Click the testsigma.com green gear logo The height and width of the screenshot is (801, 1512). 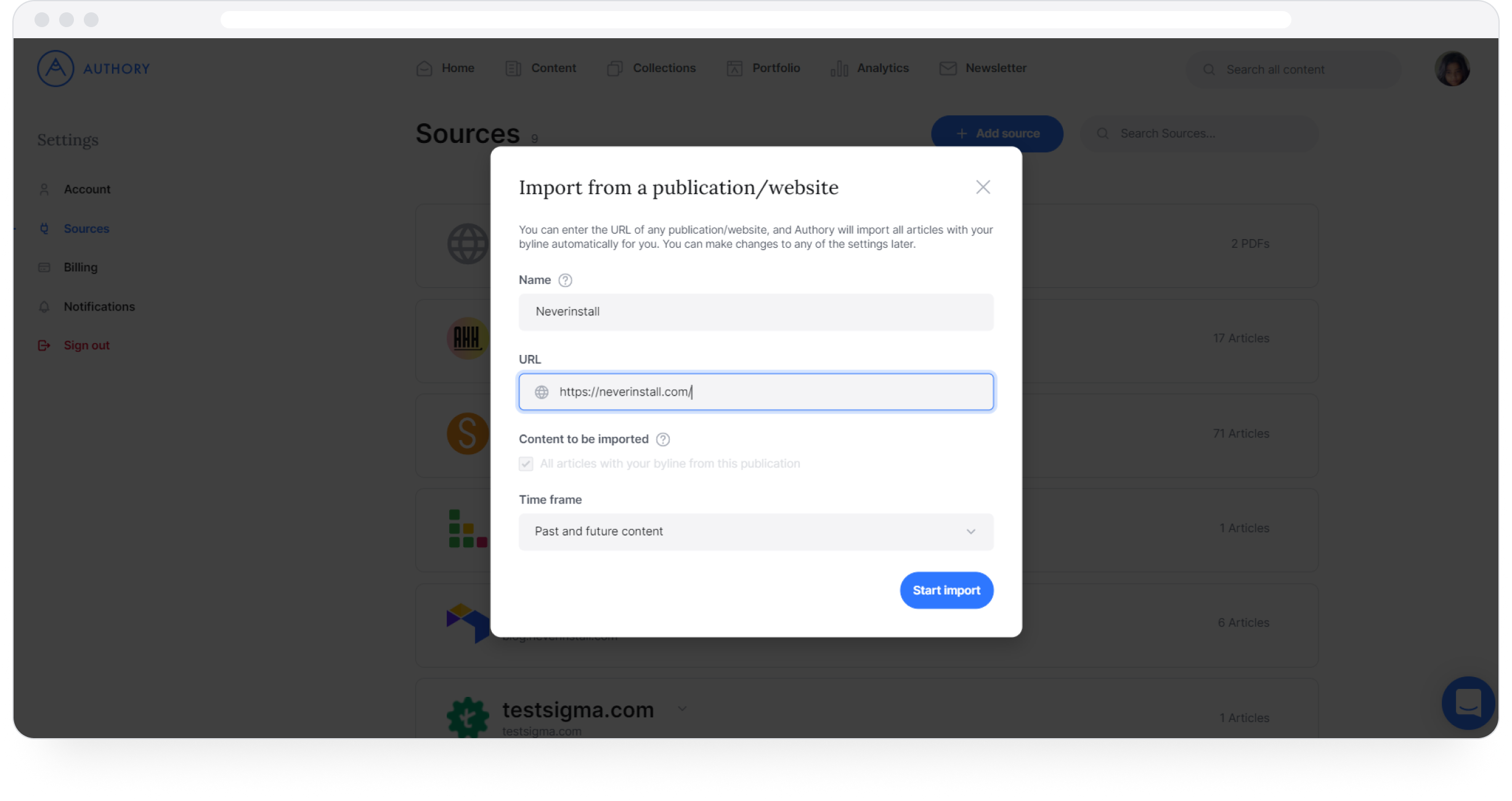pos(468,717)
